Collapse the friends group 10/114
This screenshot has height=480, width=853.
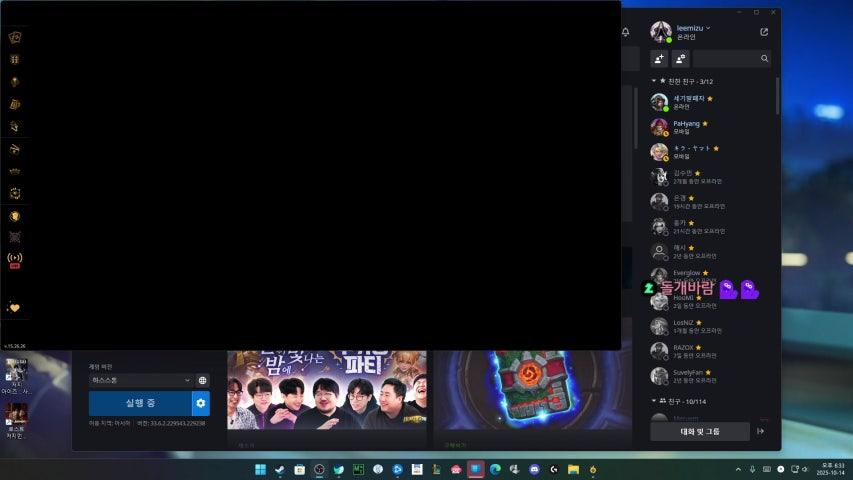pyautogui.click(x=679, y=401)
